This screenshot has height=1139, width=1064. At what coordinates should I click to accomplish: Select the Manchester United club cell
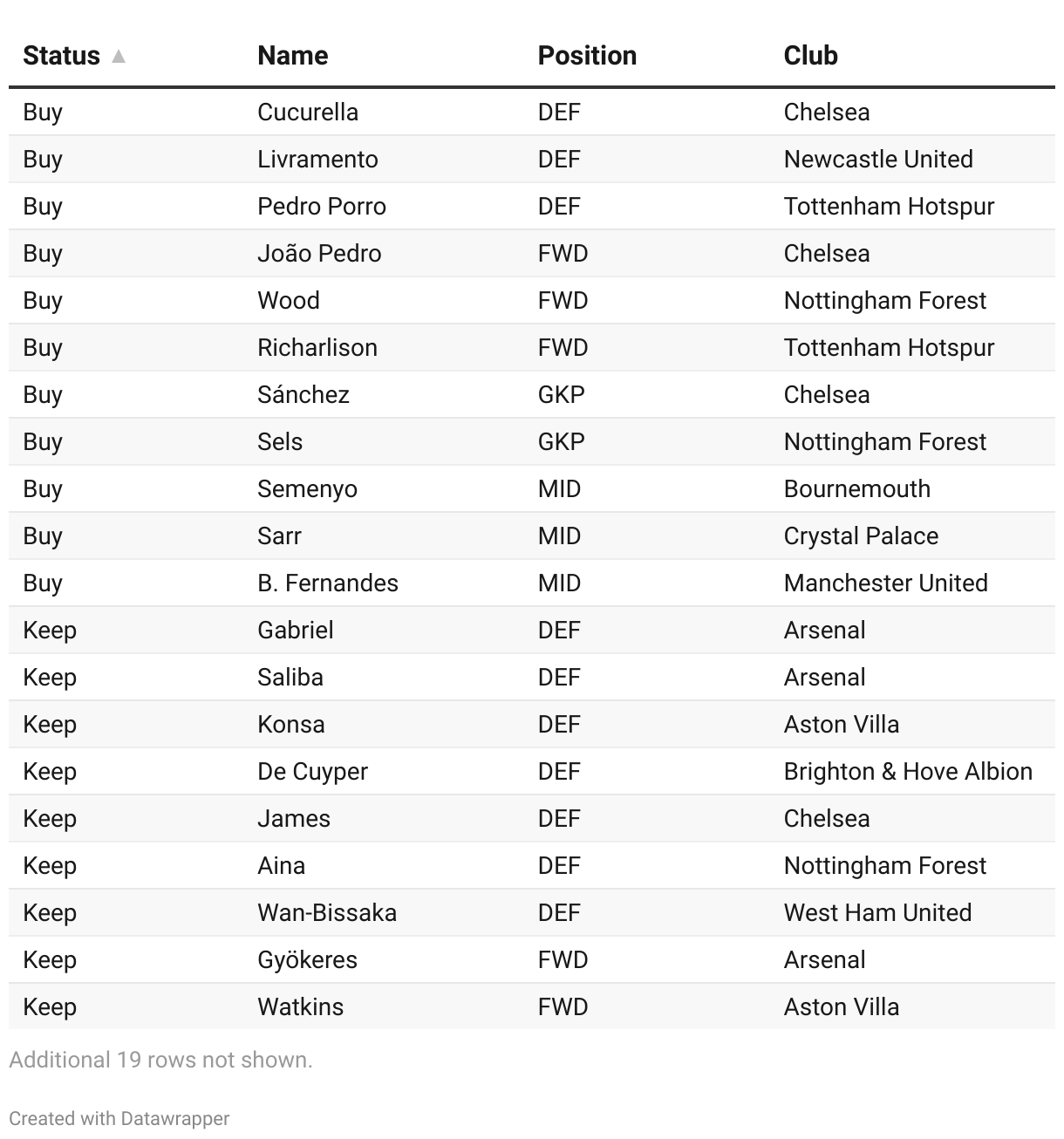(885, 583)
